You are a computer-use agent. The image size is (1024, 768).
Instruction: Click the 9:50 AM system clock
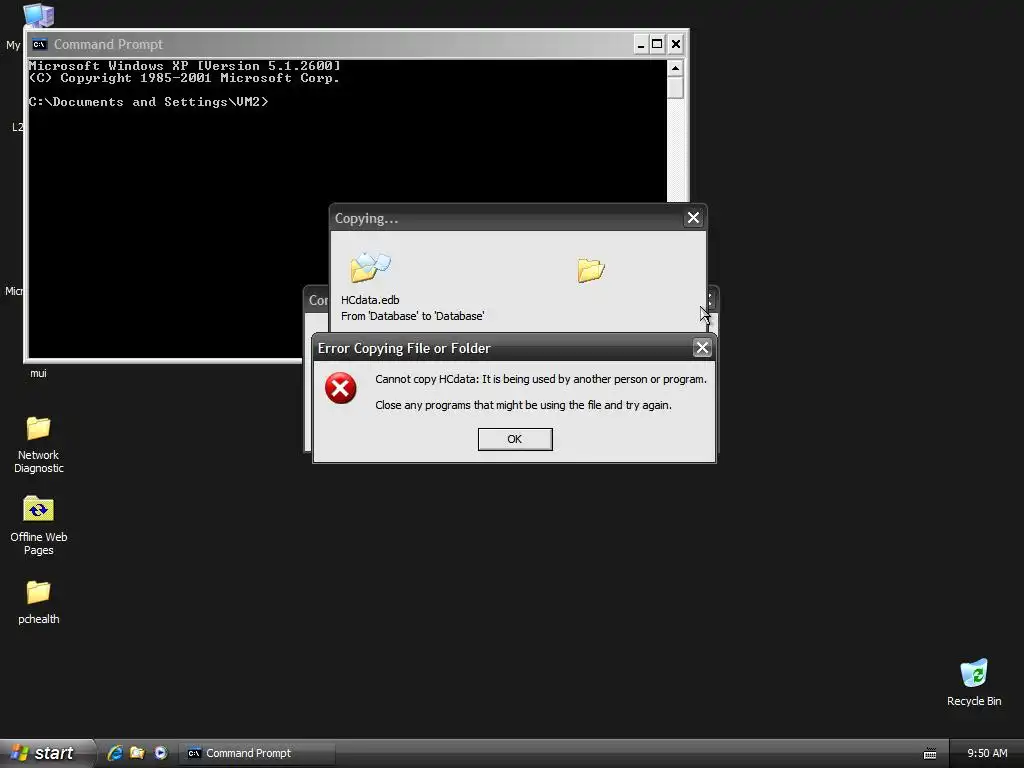pyautogui.click(x=987, y=753)
